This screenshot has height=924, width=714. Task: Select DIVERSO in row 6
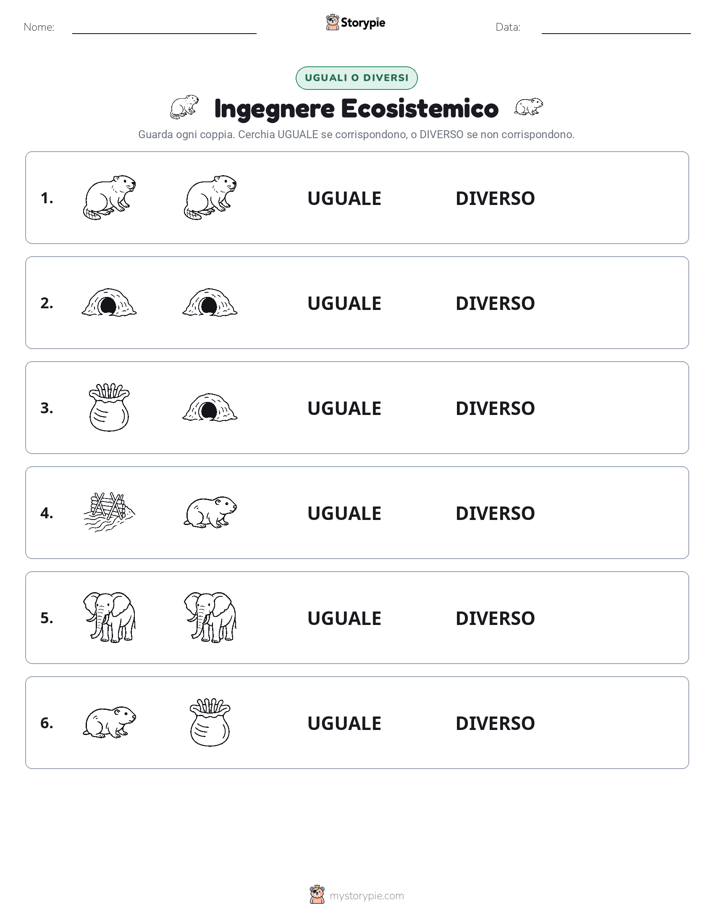click(495, 723)
